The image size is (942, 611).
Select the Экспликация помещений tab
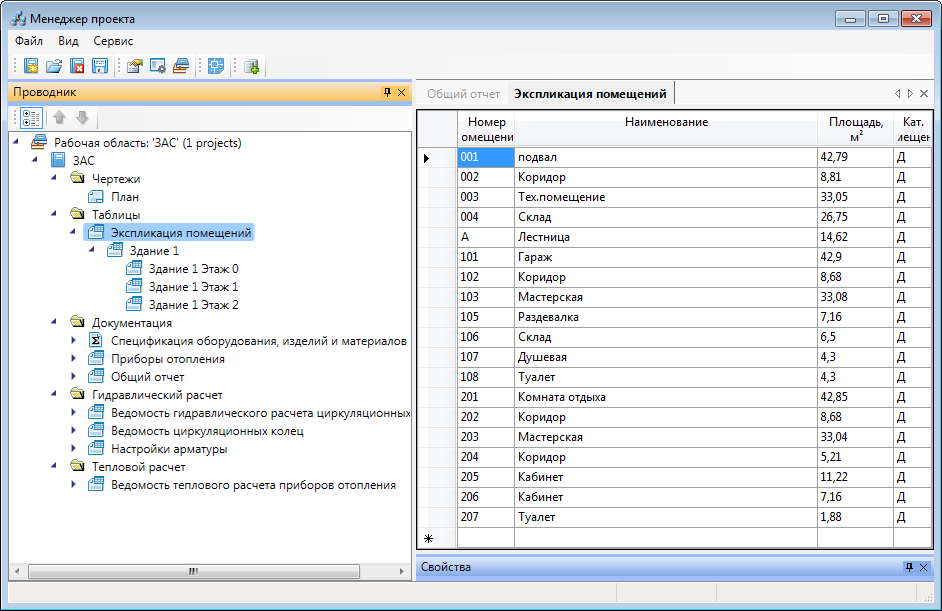pos(591,94)
